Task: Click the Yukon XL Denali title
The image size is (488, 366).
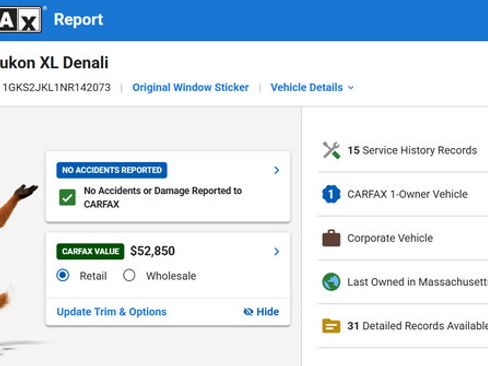Action: [54, 63]
